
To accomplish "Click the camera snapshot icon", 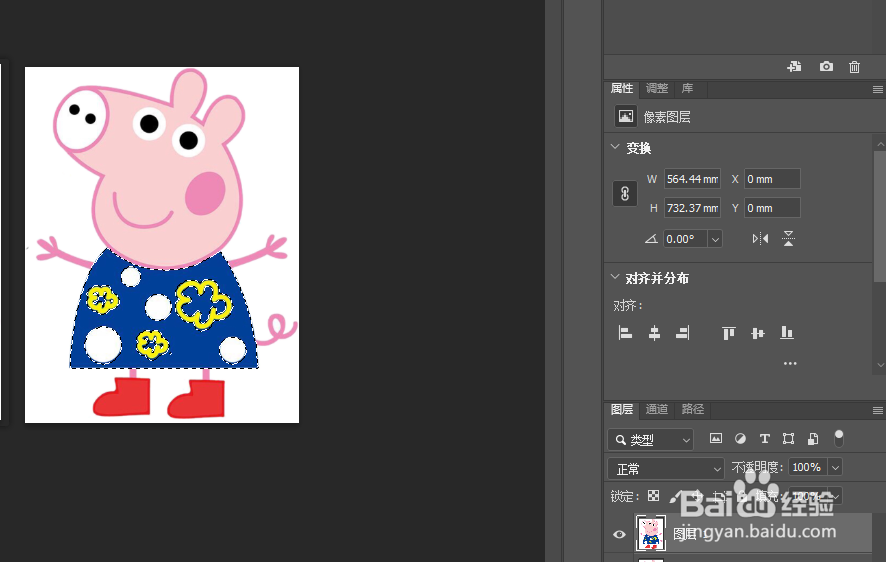I will 826,67.
